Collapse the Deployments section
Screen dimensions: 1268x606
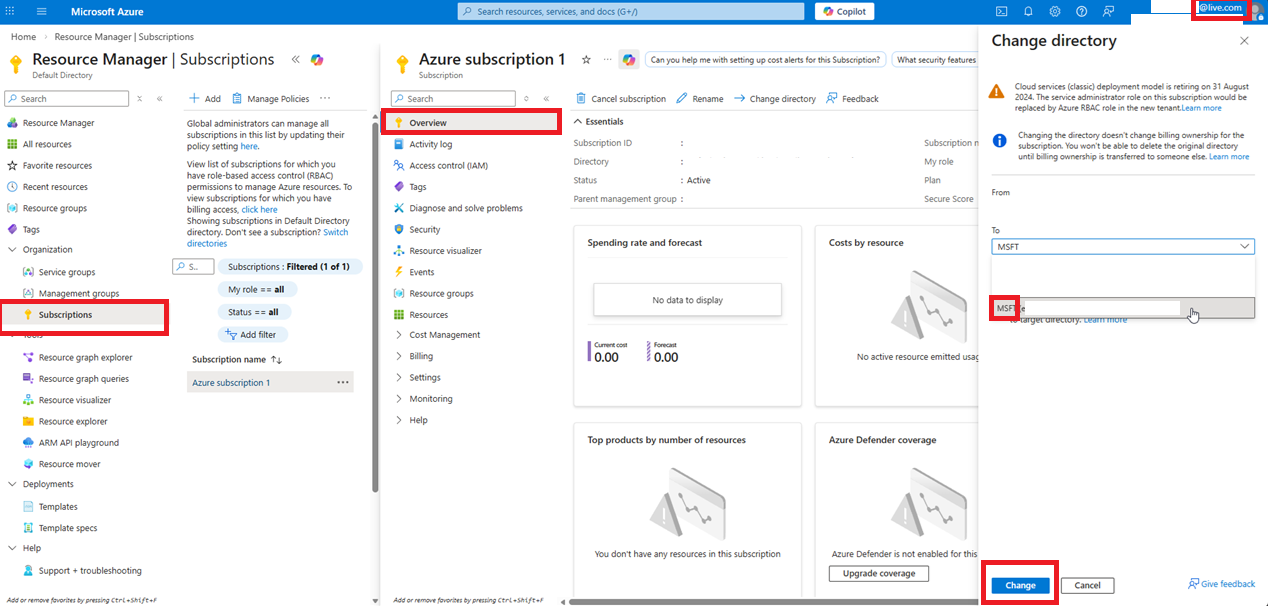[x=12, y=484]
